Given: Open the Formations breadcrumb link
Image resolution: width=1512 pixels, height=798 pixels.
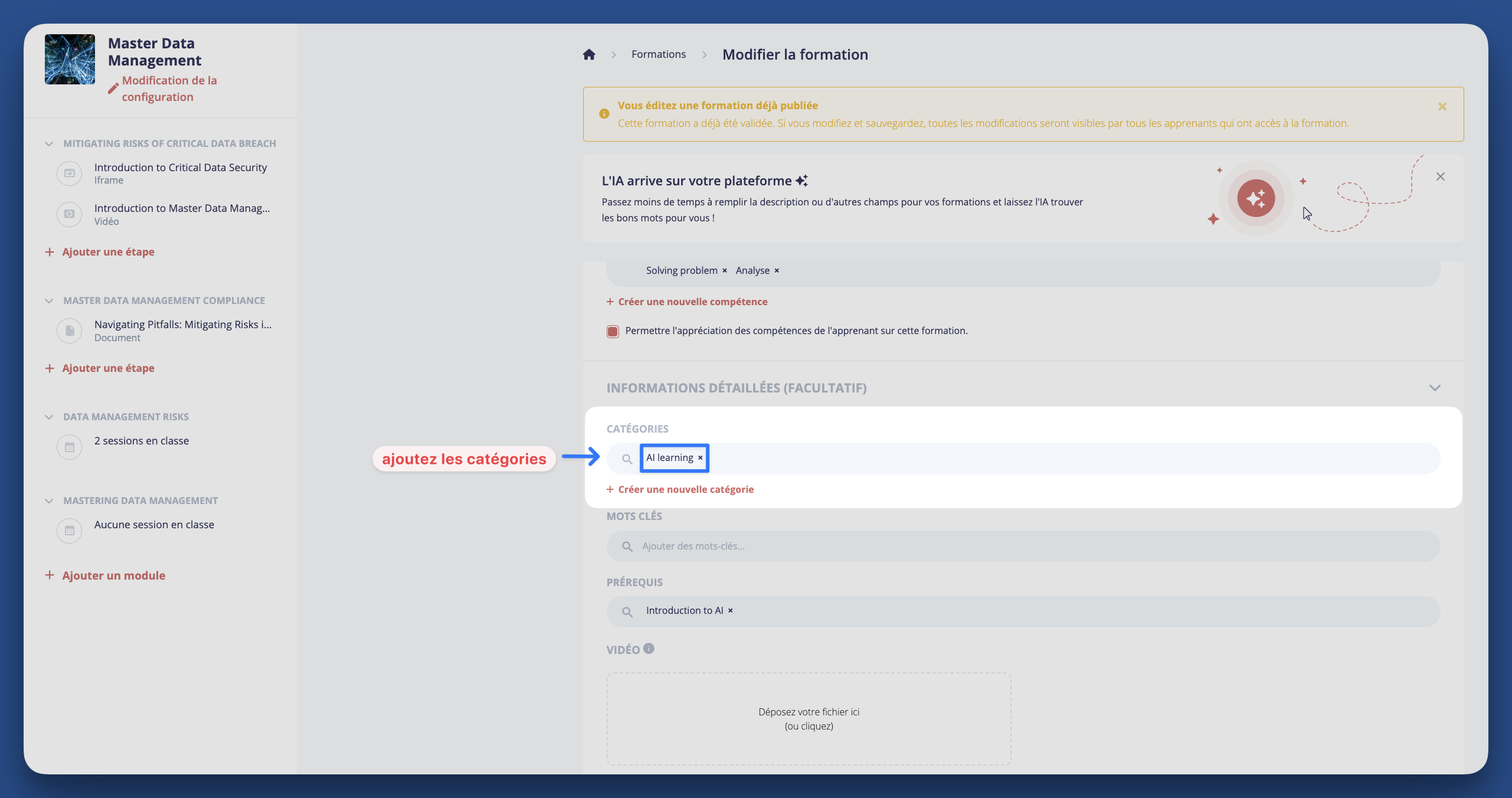Looking at the screenshot, I should (x=658, y=54).
